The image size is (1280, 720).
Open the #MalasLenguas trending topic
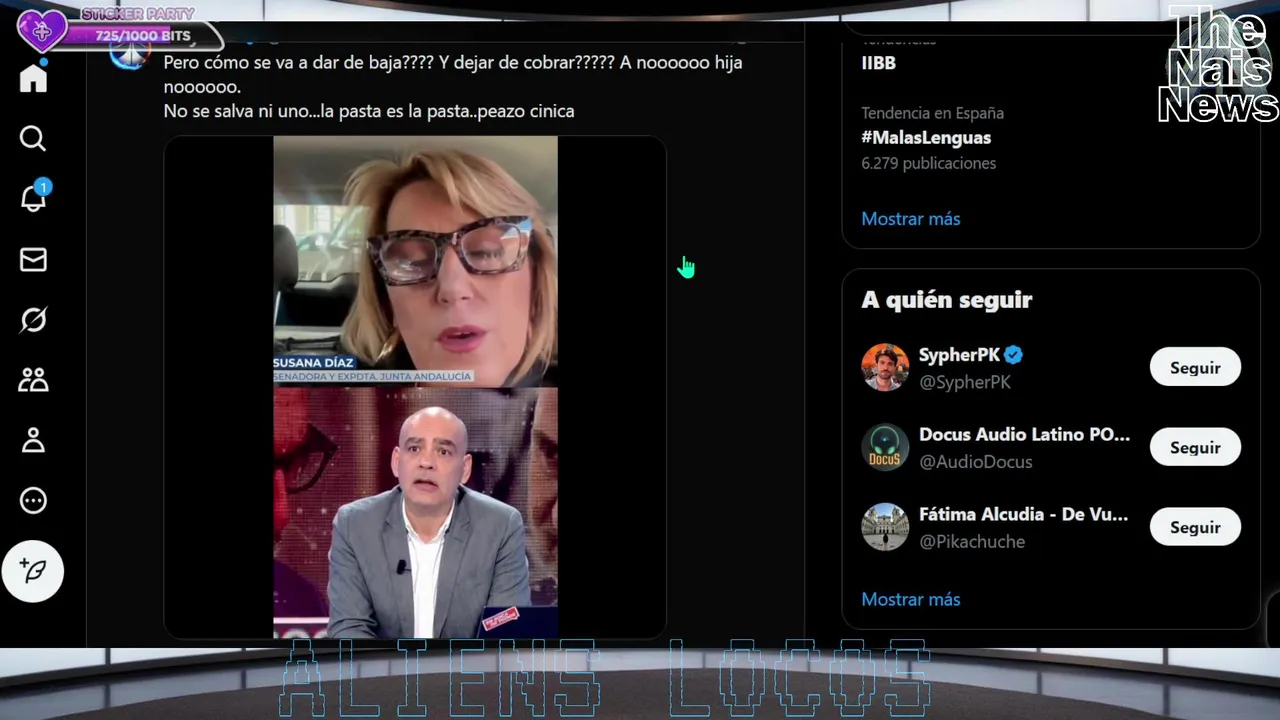926,138
